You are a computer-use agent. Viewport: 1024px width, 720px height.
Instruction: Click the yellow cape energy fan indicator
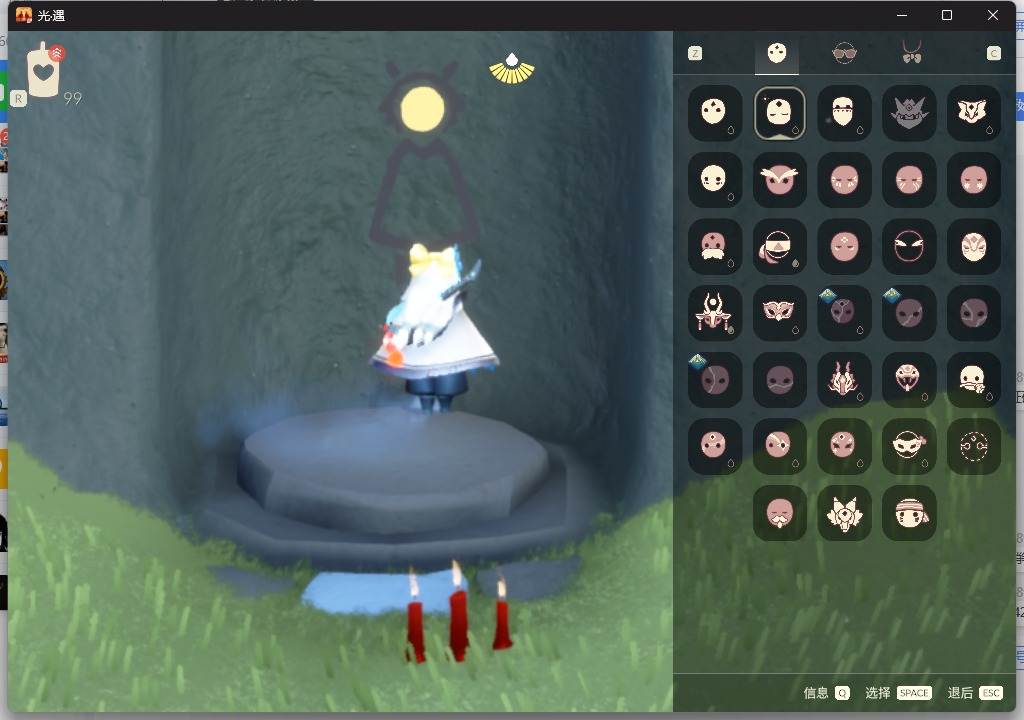pyautogui.click(x=512, y=69)
